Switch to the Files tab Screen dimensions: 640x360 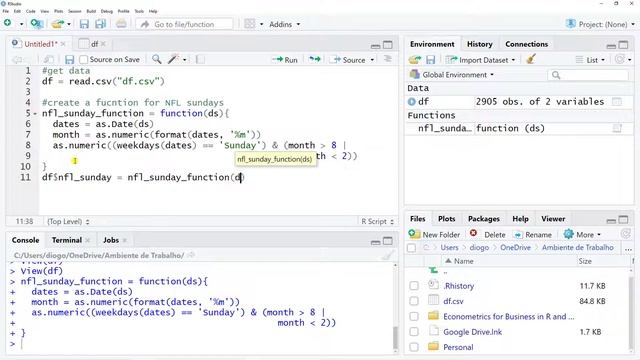click(x=418, y=219)
